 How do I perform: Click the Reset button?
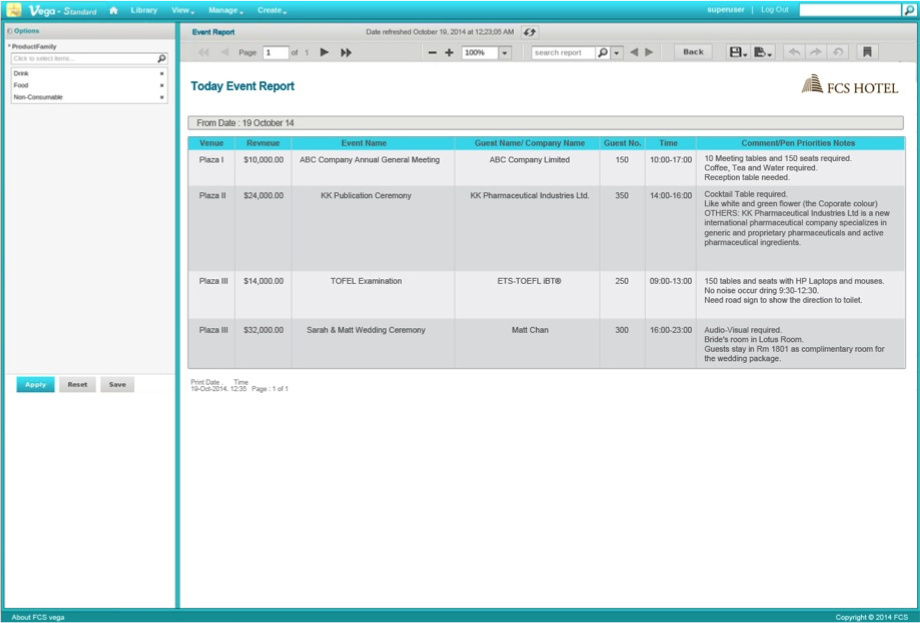(77, 385)
